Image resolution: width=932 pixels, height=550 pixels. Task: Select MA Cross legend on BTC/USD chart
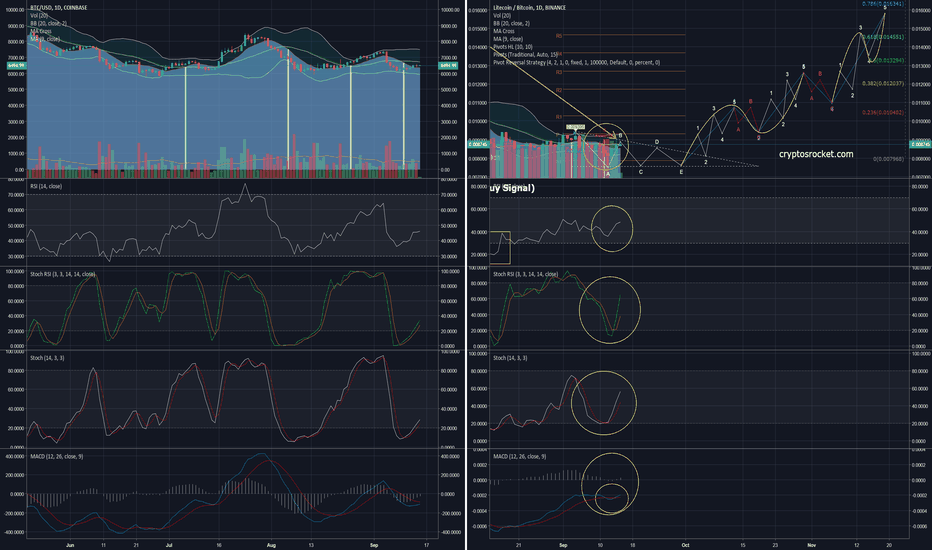(x=41, y=31)
